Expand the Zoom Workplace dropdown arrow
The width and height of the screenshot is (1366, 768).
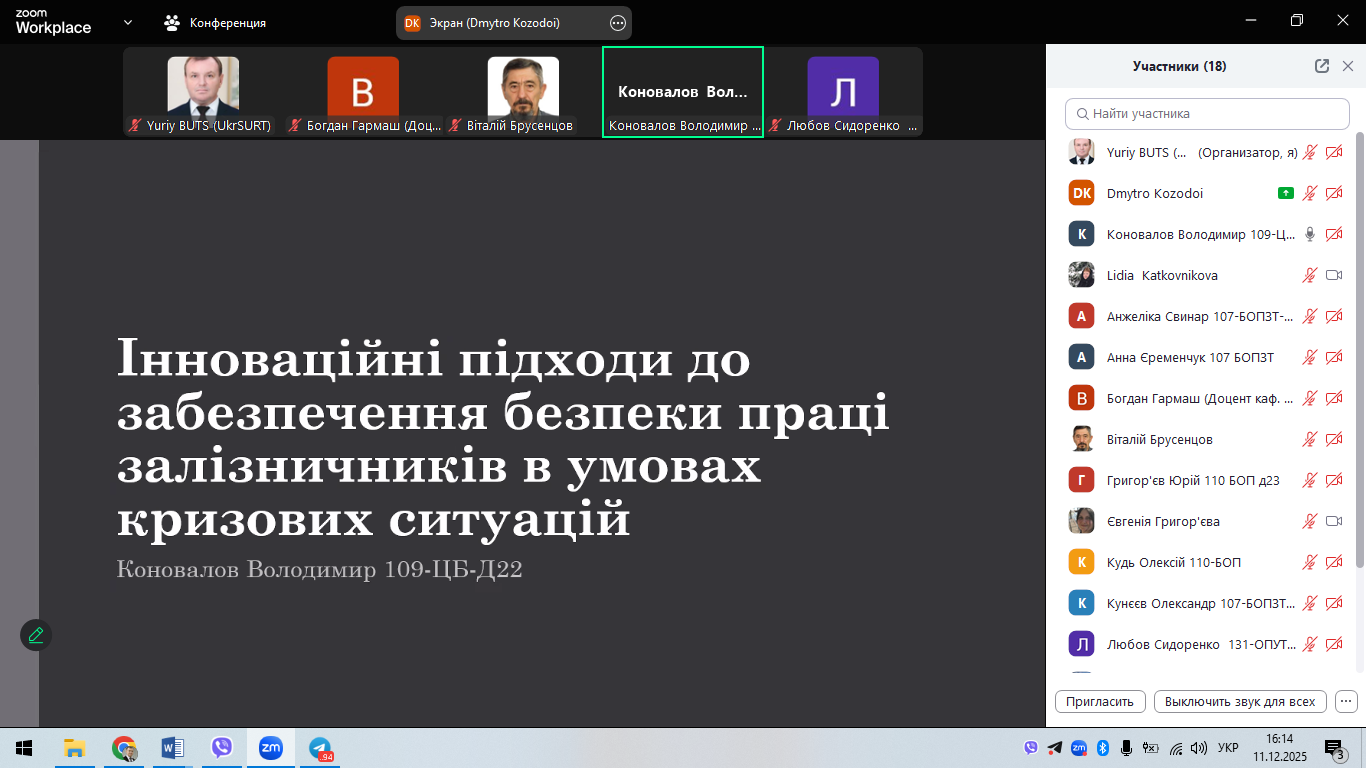pos(128,22)
